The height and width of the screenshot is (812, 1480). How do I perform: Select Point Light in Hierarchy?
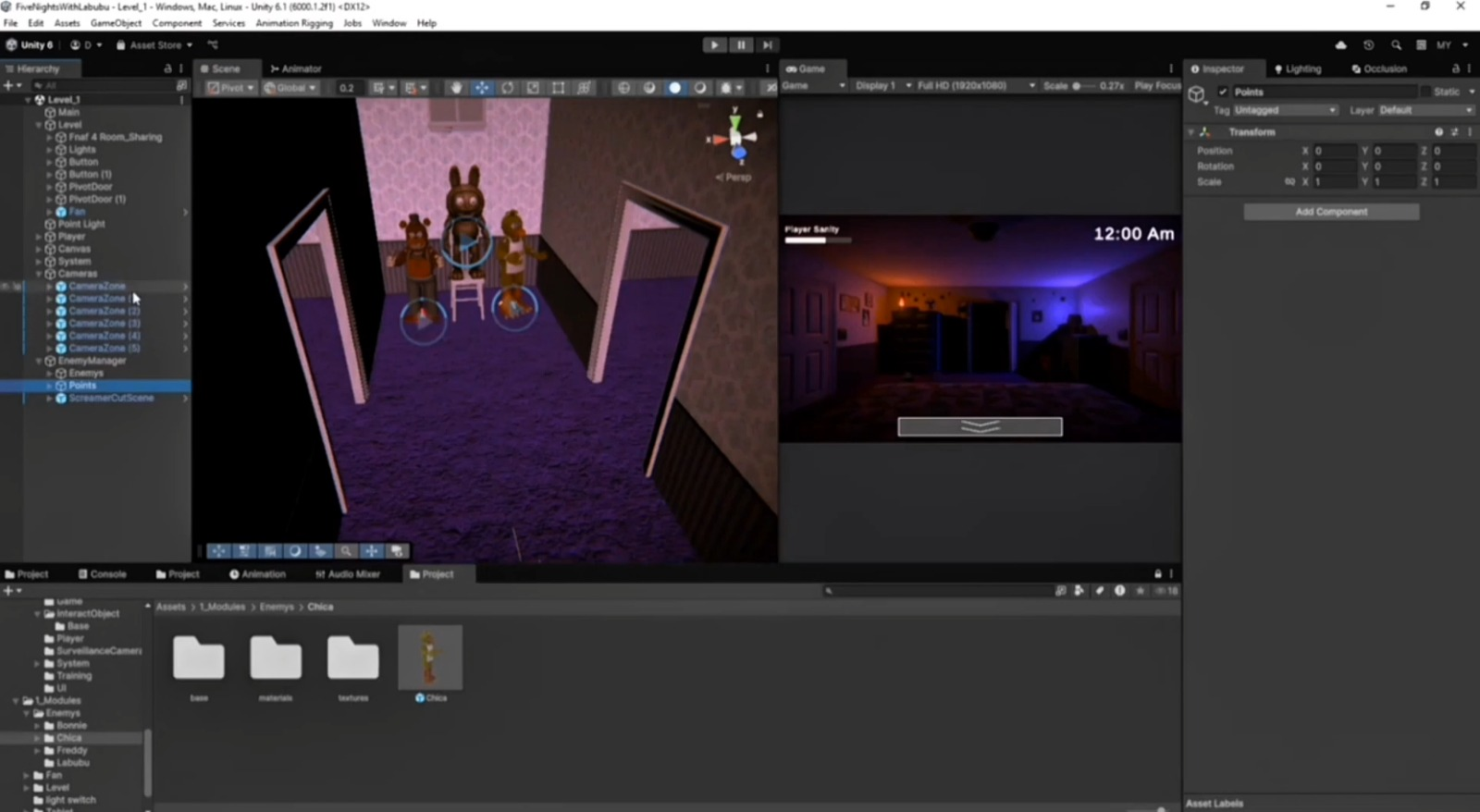pos(81,224)
